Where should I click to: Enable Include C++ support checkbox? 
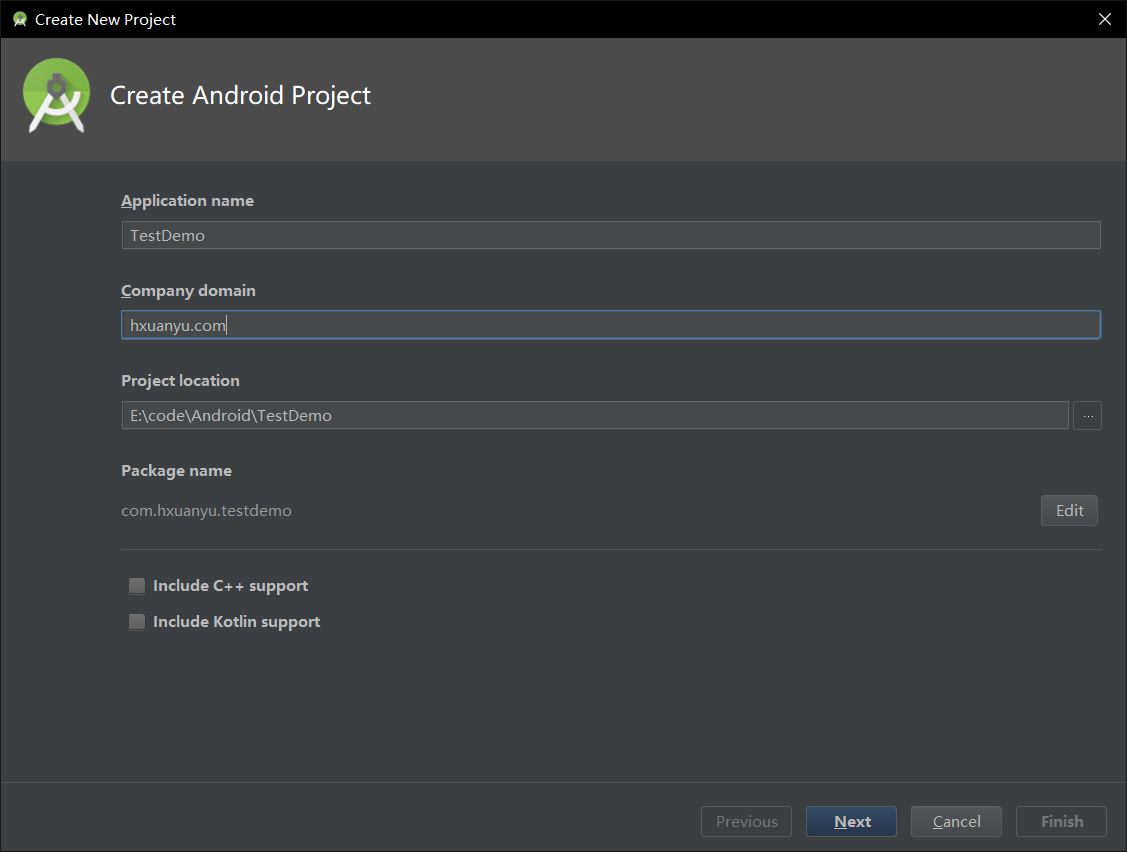point(137,586)
